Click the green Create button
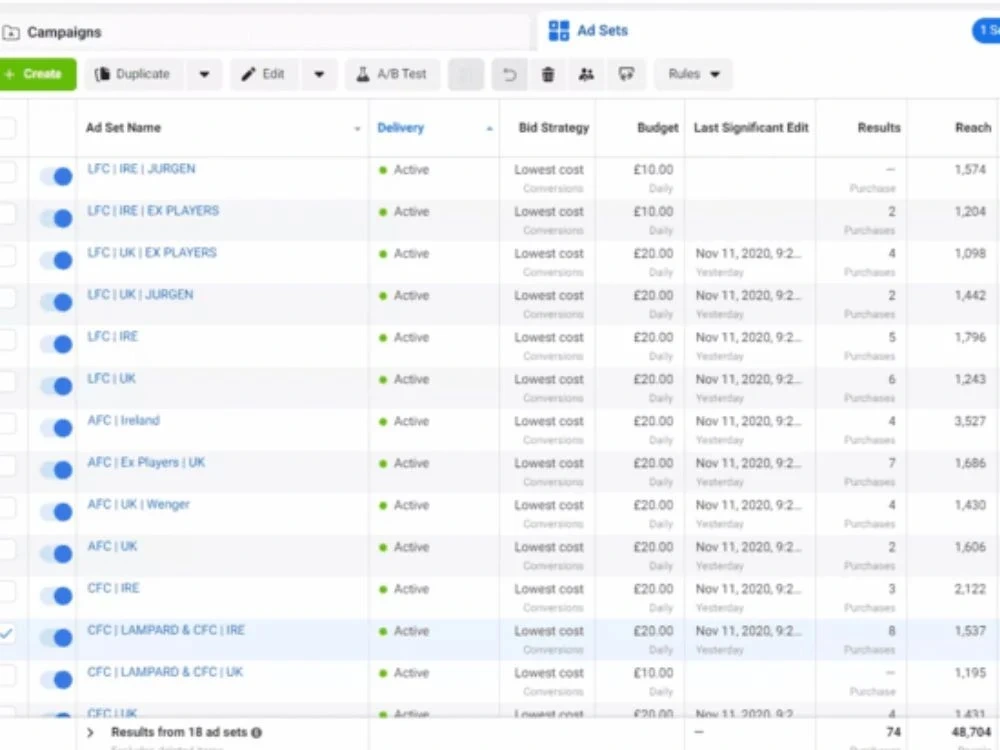This screenshot has height=750, width=1000. 38,75
